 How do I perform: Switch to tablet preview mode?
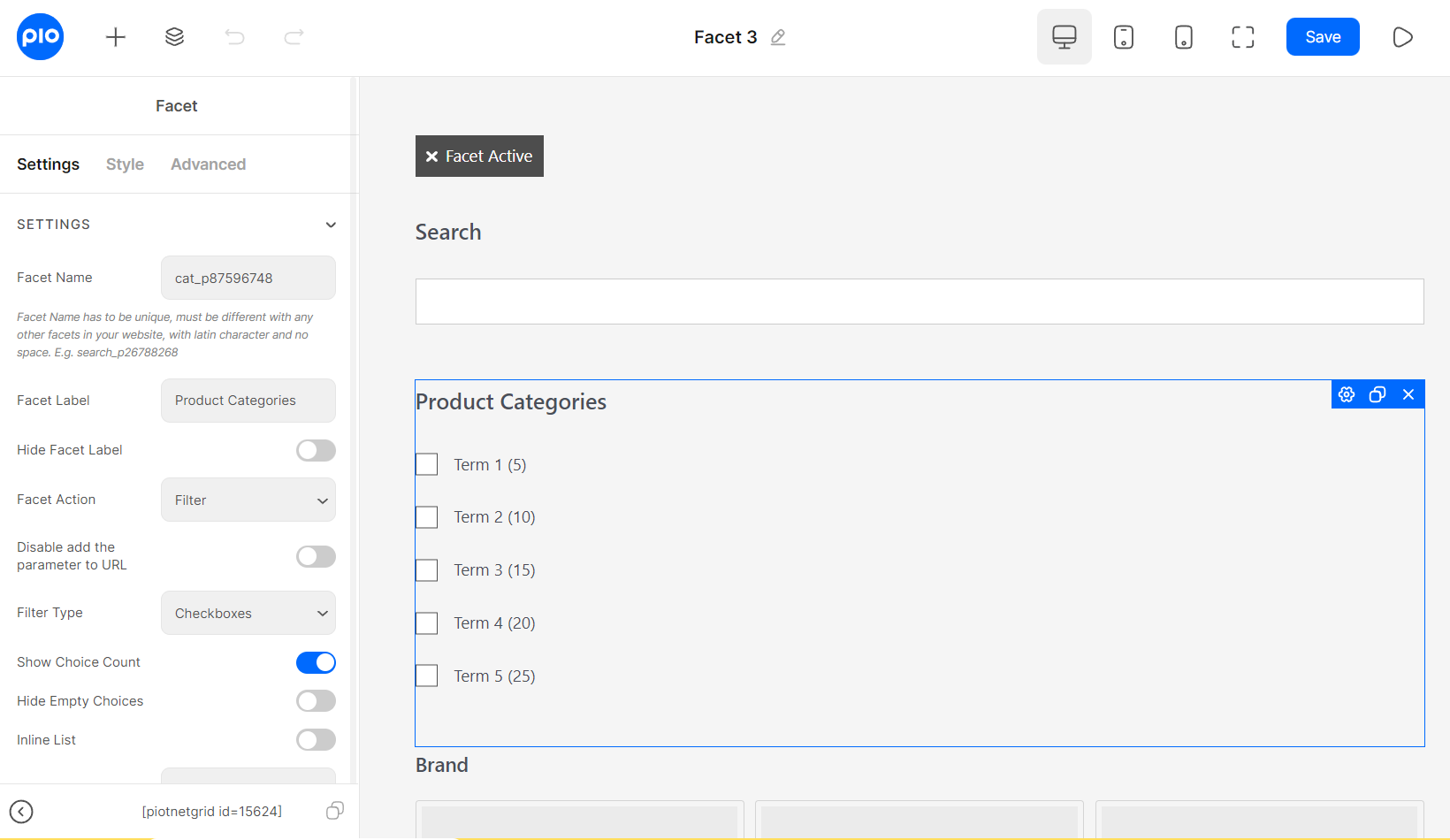coord(1124,36)
